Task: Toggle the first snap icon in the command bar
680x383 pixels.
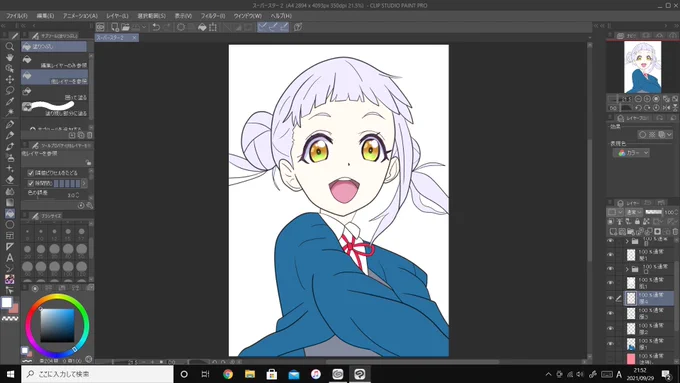Action: pyautogui.click(x=262, y=27)
